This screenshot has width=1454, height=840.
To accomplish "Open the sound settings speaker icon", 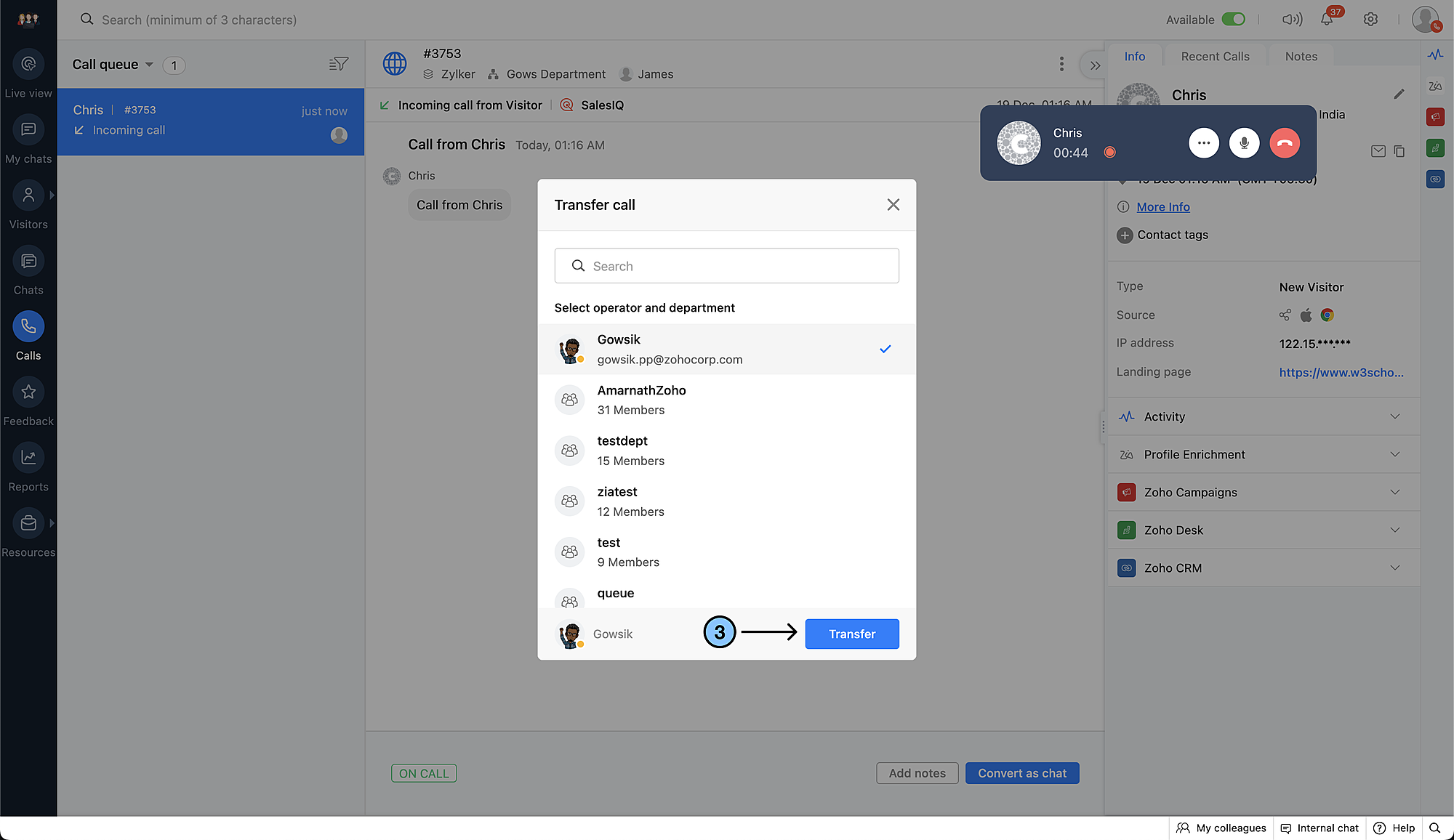I will tap(1292, 20).
